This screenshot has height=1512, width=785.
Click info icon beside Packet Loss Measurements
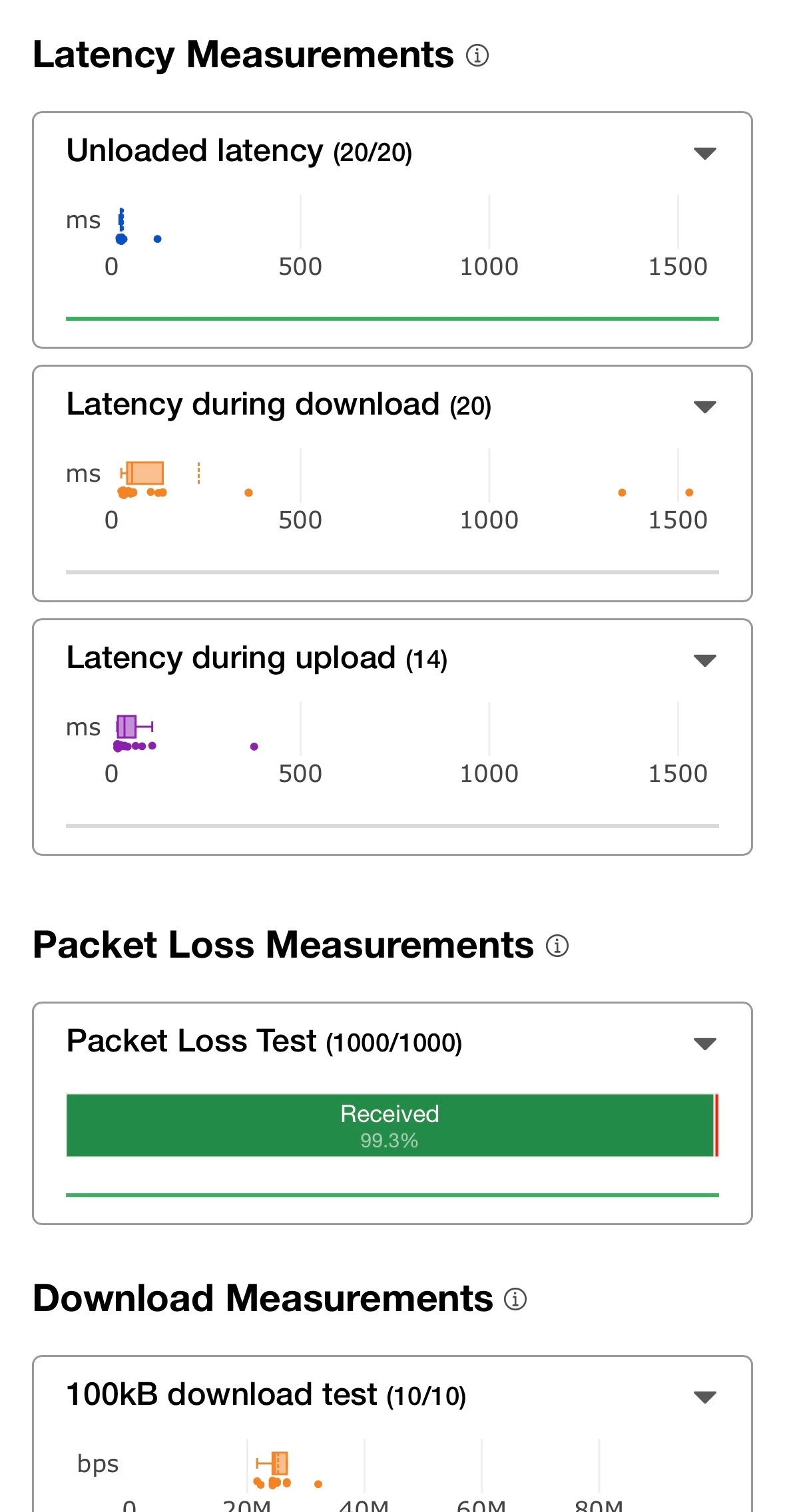click(557, 946)
